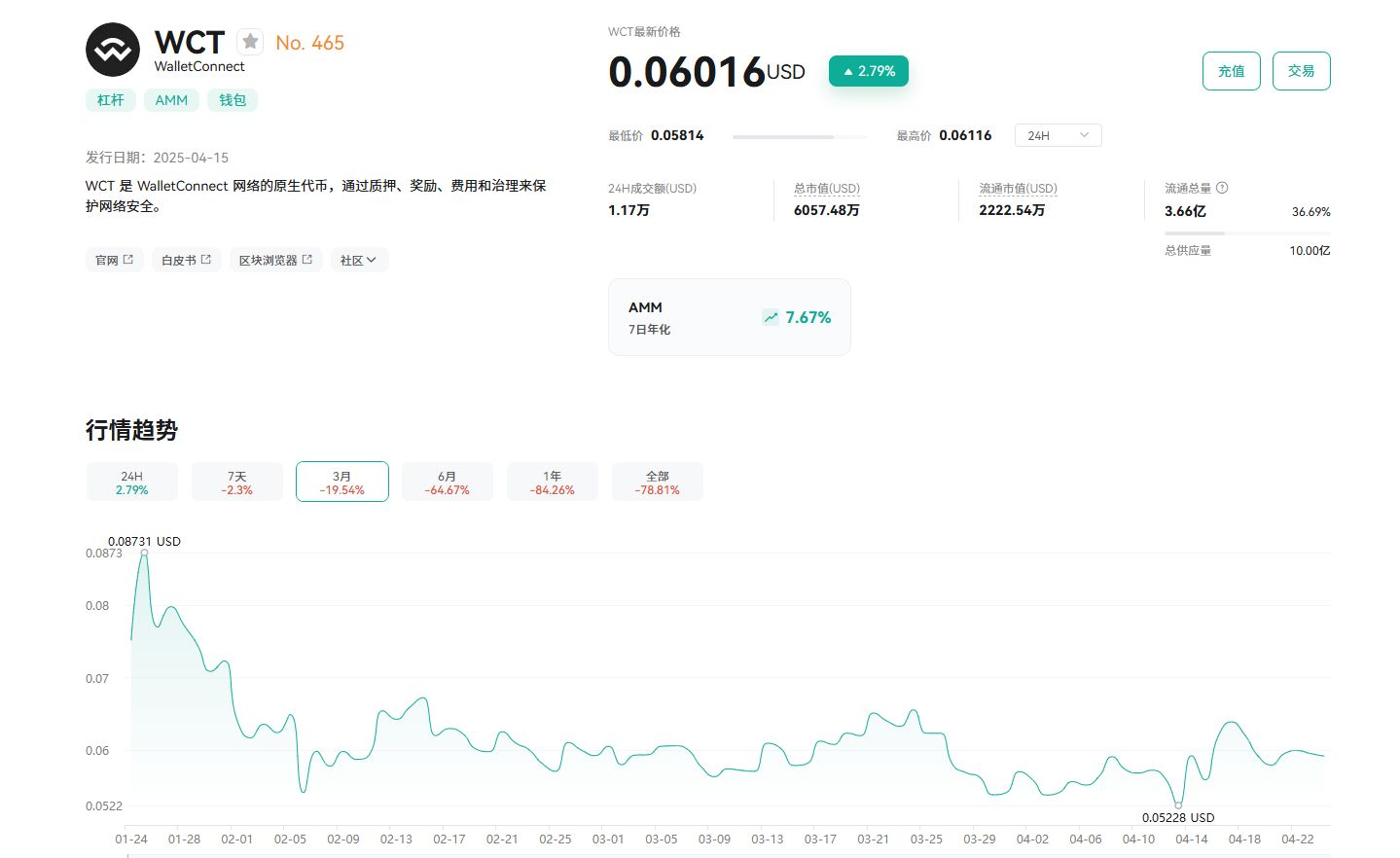The width and height of the screenshot is (1400, 858).
Task: Click the circulating supply progress bar
Action: click(1247, 233)
